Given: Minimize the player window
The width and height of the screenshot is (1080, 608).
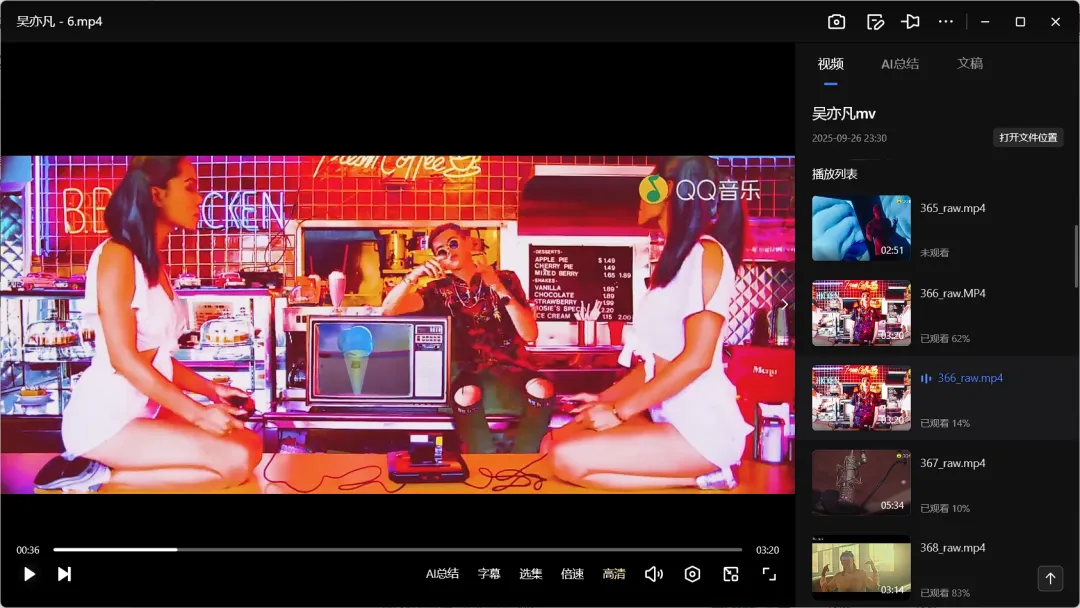Looking at the screenshot, I should point(985,22).
